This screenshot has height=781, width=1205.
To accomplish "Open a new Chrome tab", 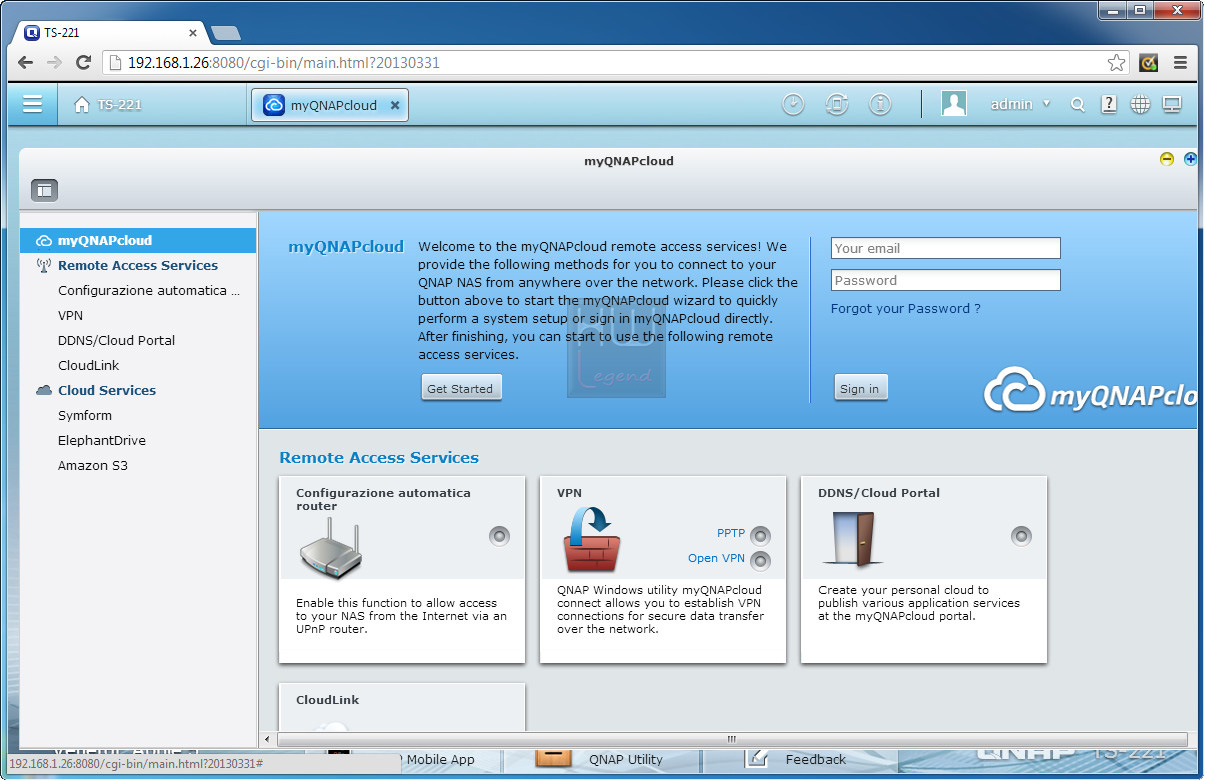I will [x=226, y=33].
